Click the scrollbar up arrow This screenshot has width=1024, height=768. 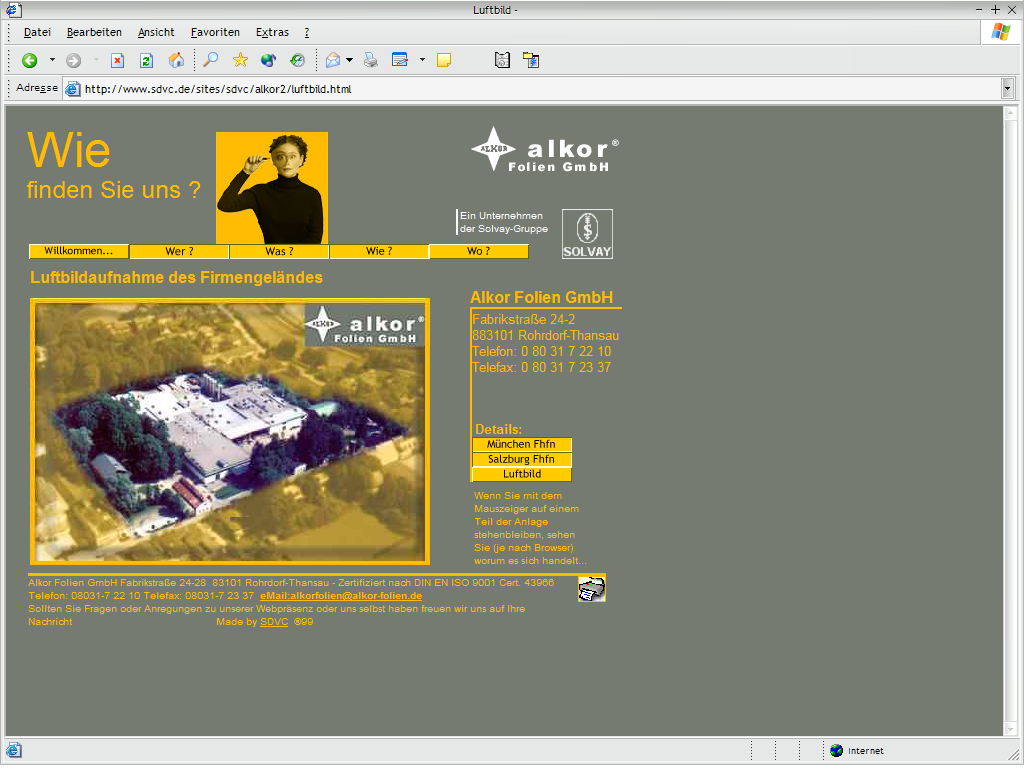[1010, 113]
